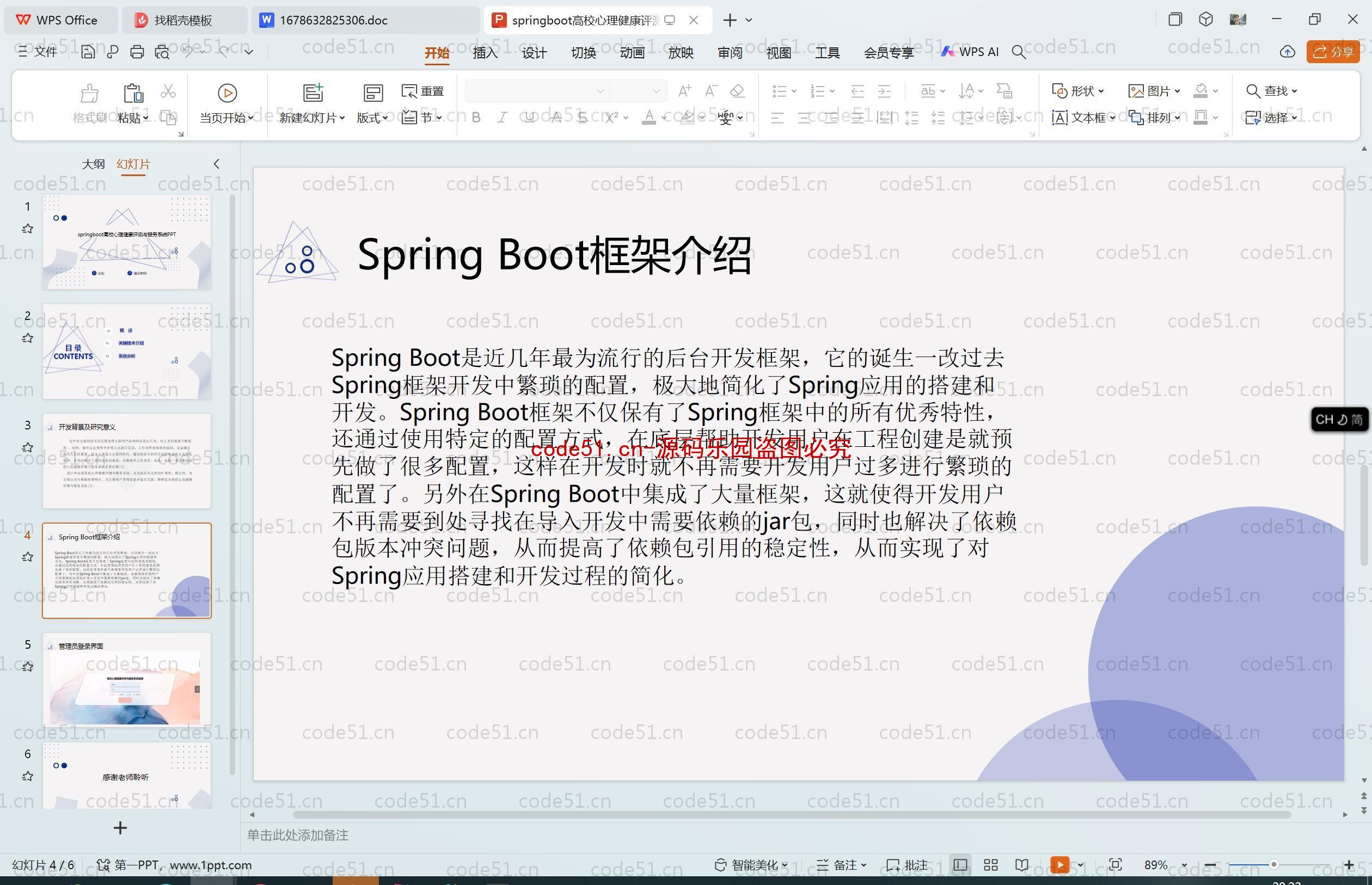This screenshot has width=1372, height=885.
Task: Switch to Outline 大纲 panel tab
Action: [x=93, y=164]
